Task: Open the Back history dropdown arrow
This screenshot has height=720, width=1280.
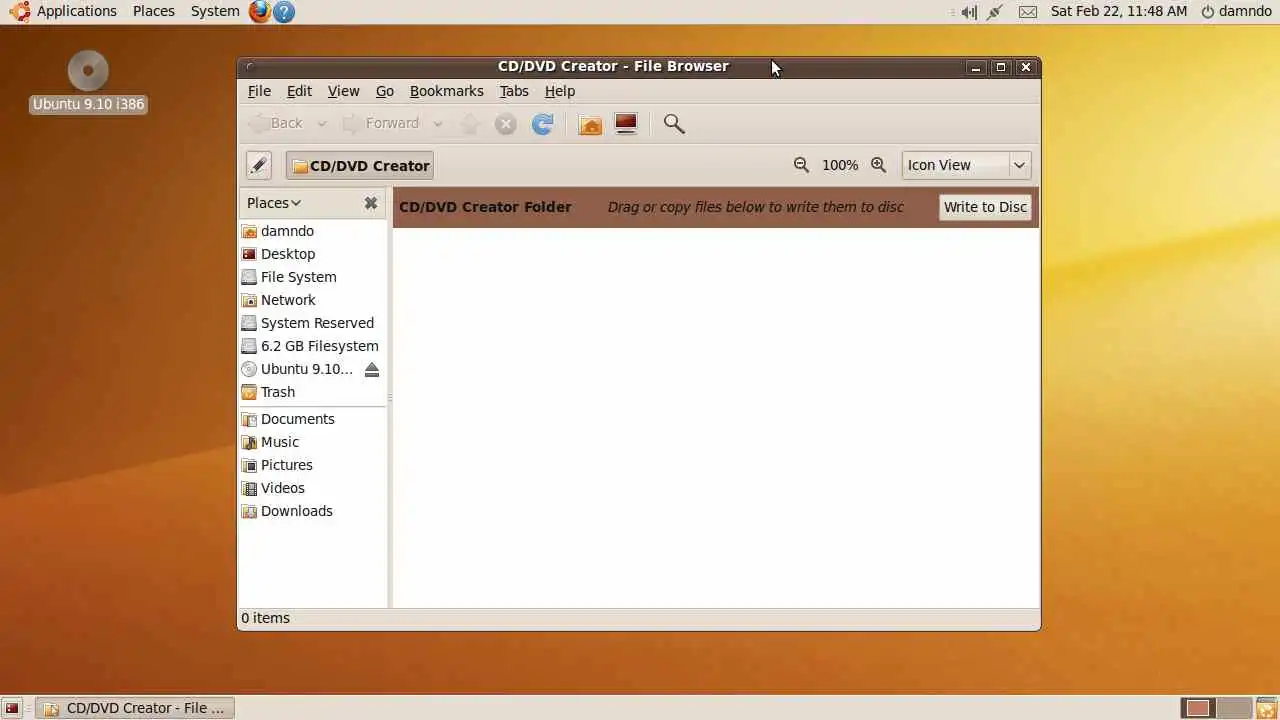Action: tap(321, 124)
